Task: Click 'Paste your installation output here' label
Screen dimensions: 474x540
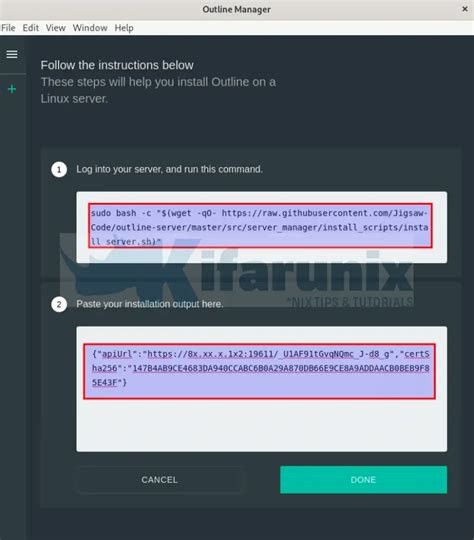Action: 150,304
